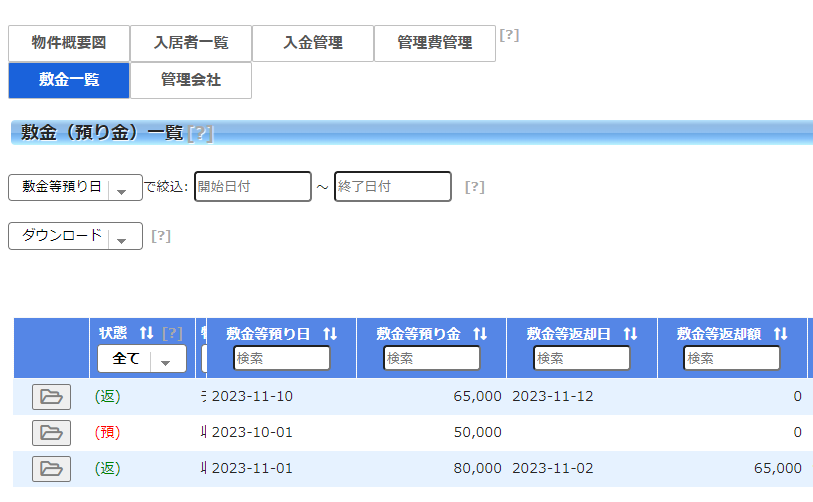Sort by 敷金等預り日 column arrows
The image size is (813, 502).
[330, 334]
